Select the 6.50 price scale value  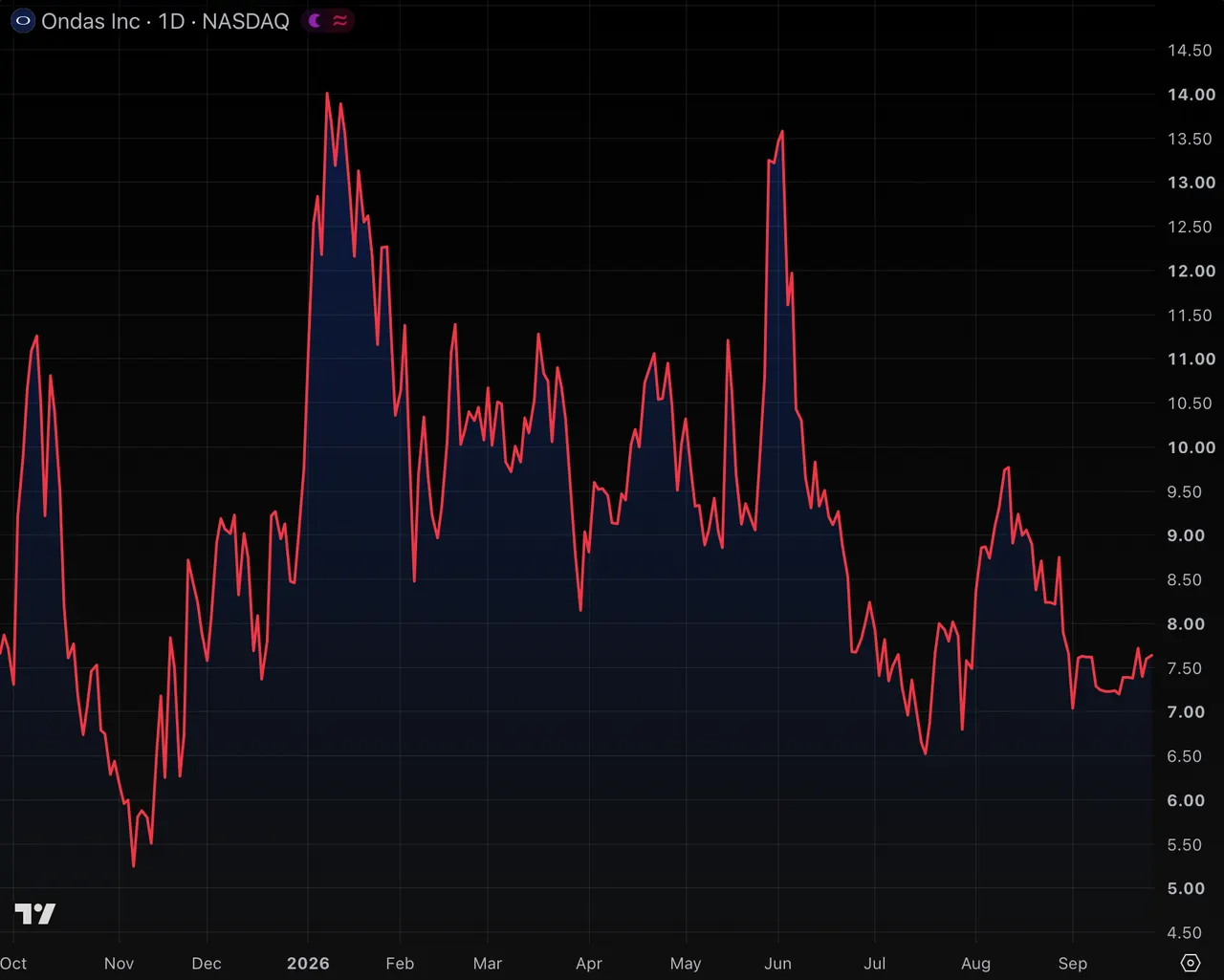pyautogui.click(x=1186, y=756)
